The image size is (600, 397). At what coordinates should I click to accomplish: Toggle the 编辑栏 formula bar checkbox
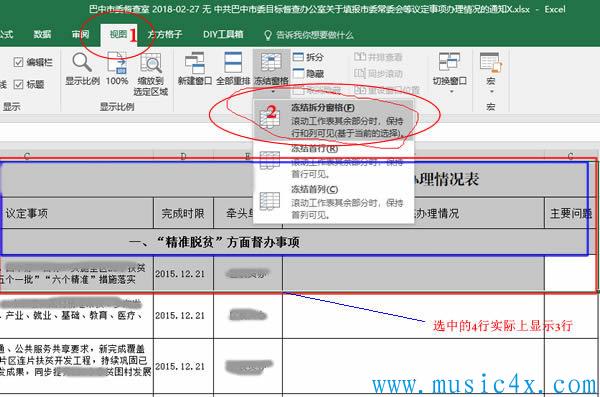coord(18,62)
